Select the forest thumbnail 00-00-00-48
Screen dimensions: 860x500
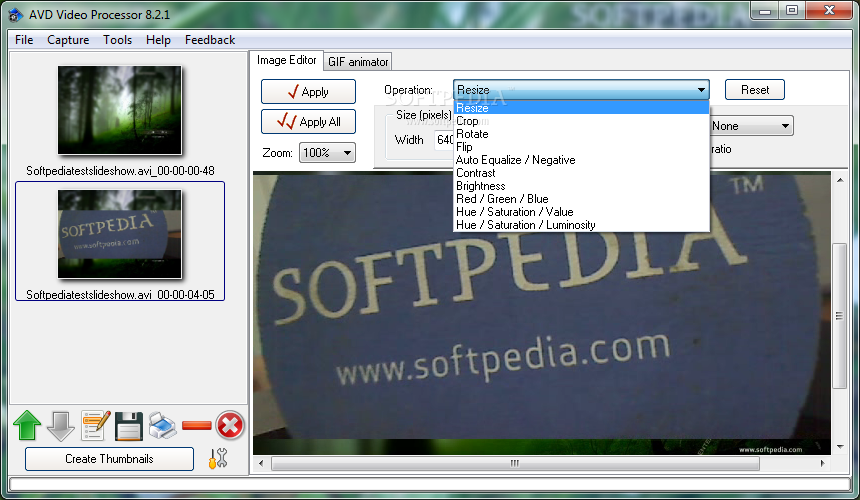(x=120, y=110)
